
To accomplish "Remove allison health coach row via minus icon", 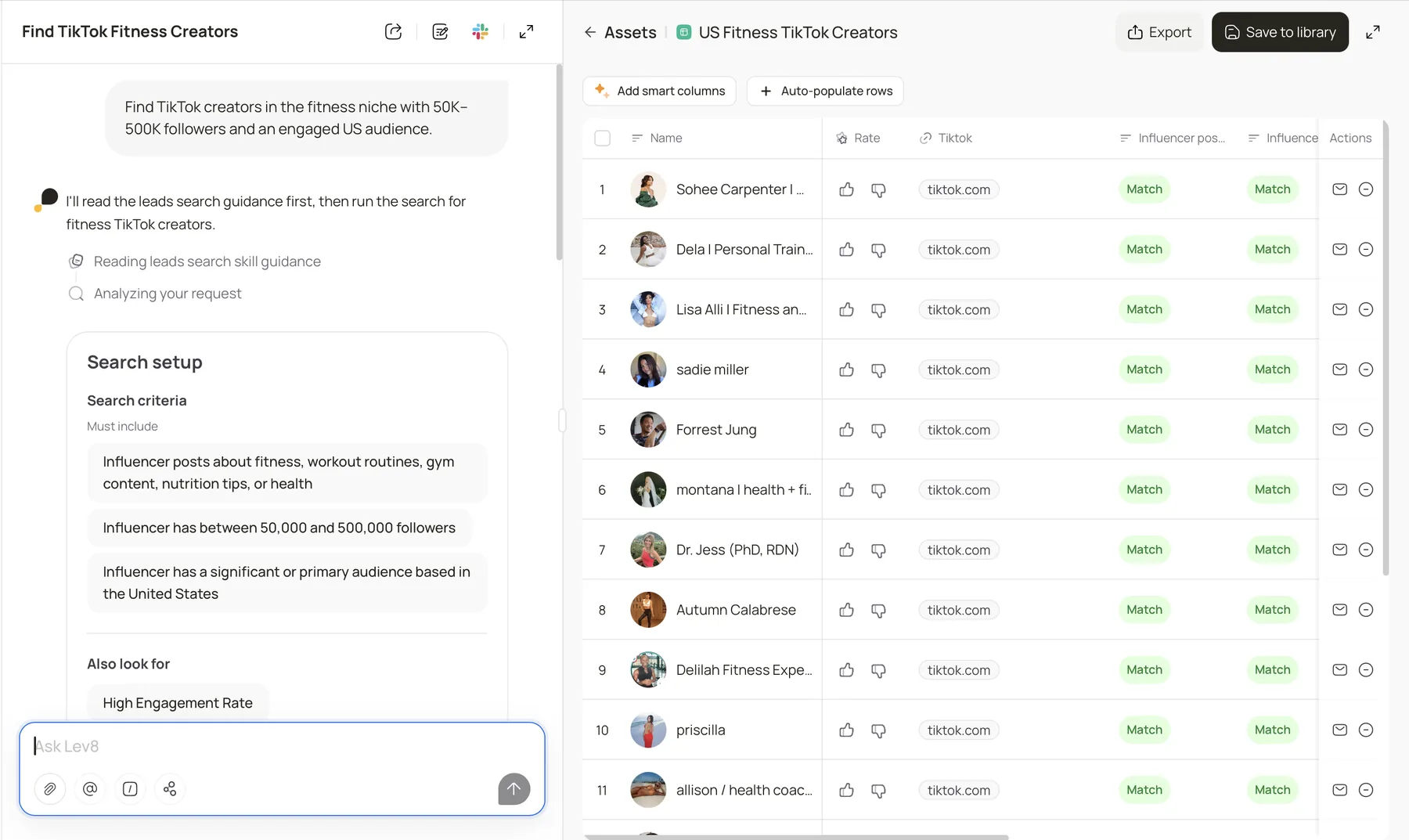I will point(1366,790).
